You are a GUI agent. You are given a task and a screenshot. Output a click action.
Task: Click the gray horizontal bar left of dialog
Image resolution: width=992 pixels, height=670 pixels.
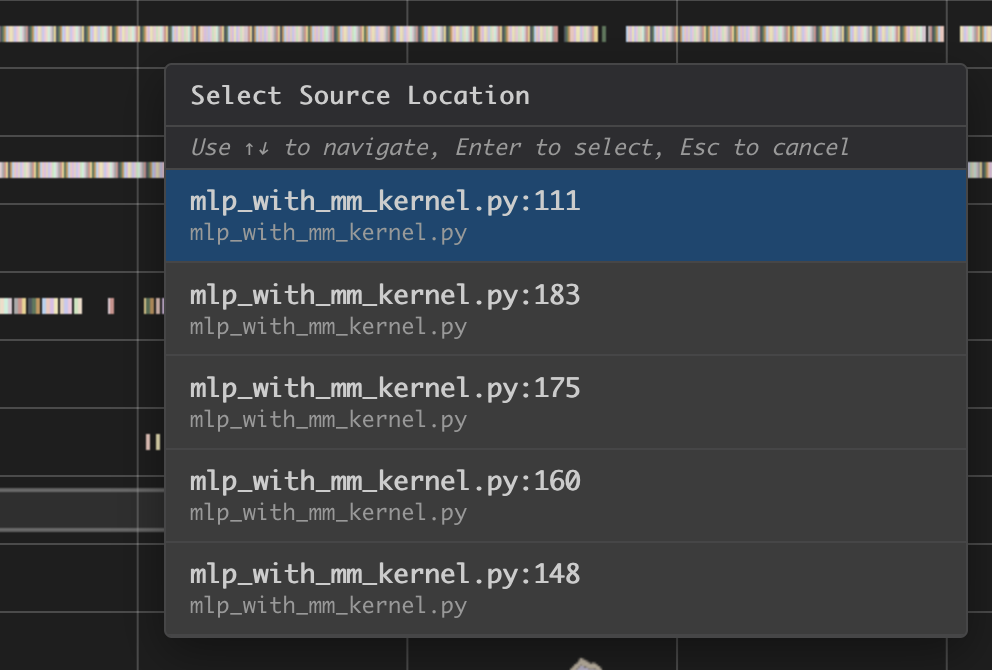[x=80, y=510]
